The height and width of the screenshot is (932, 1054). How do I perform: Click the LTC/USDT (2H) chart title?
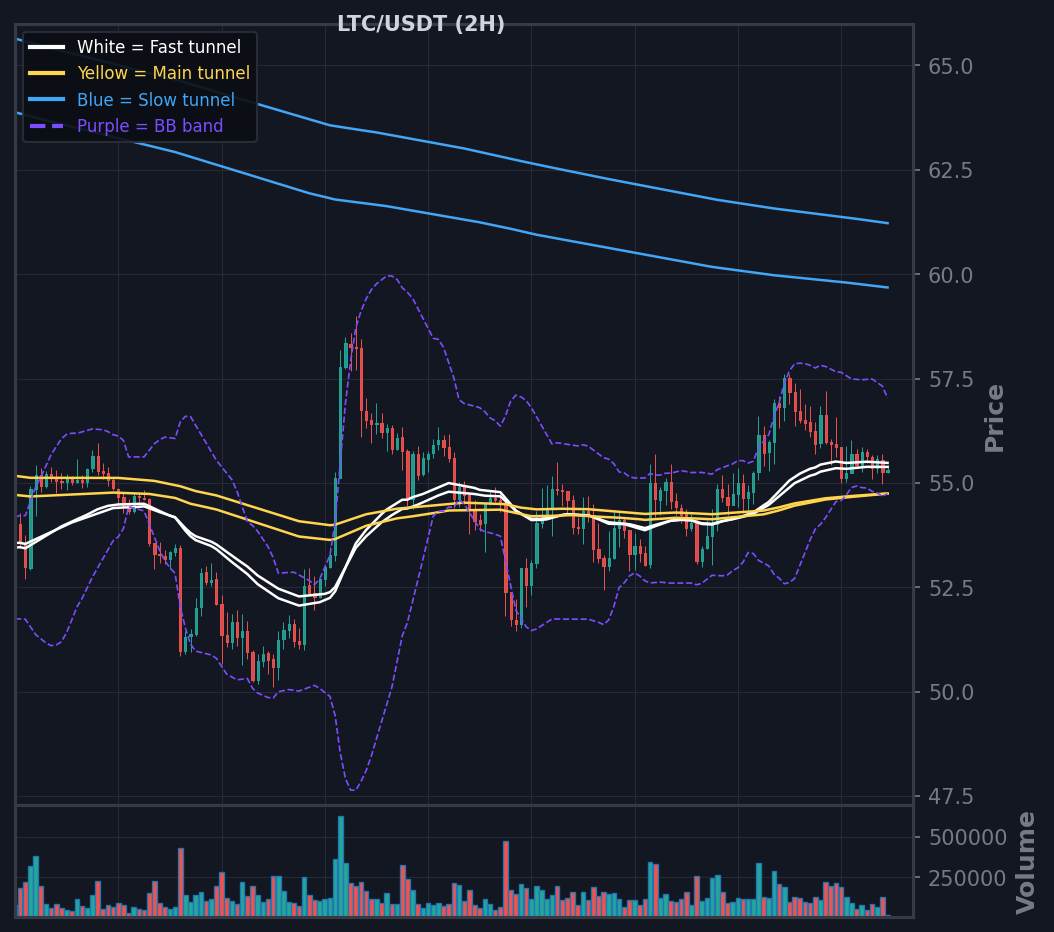click(421, 24)
